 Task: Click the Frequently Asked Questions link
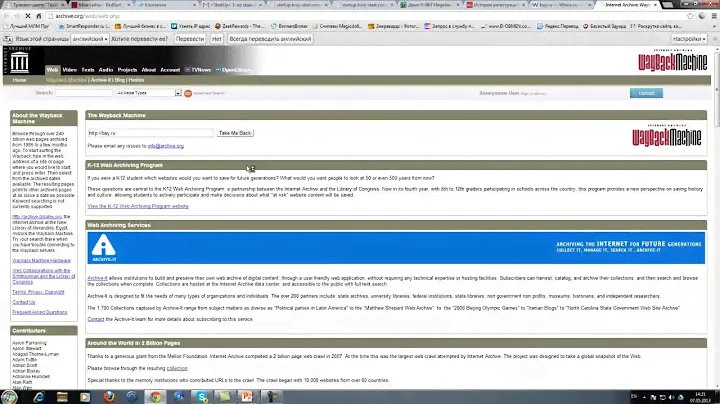tap(40, 311)
